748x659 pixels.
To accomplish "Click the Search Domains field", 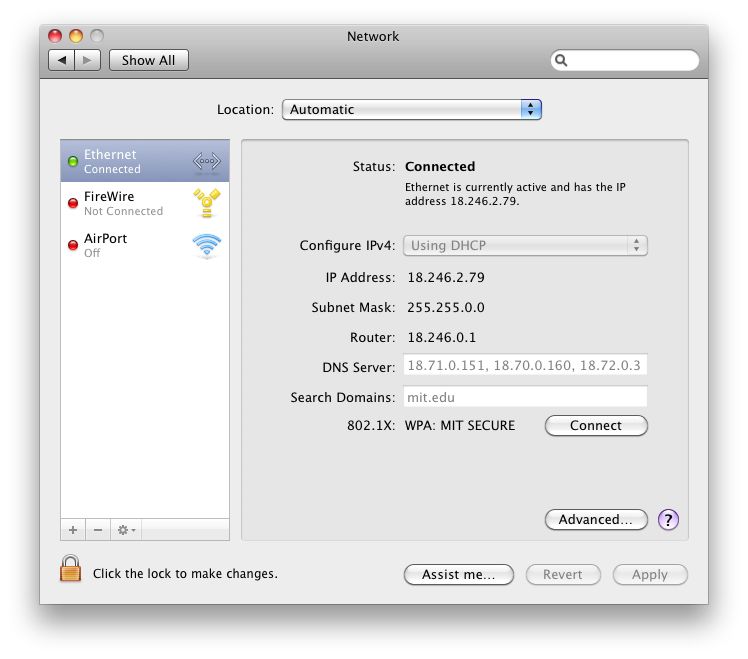I will [x=525, y=397].
